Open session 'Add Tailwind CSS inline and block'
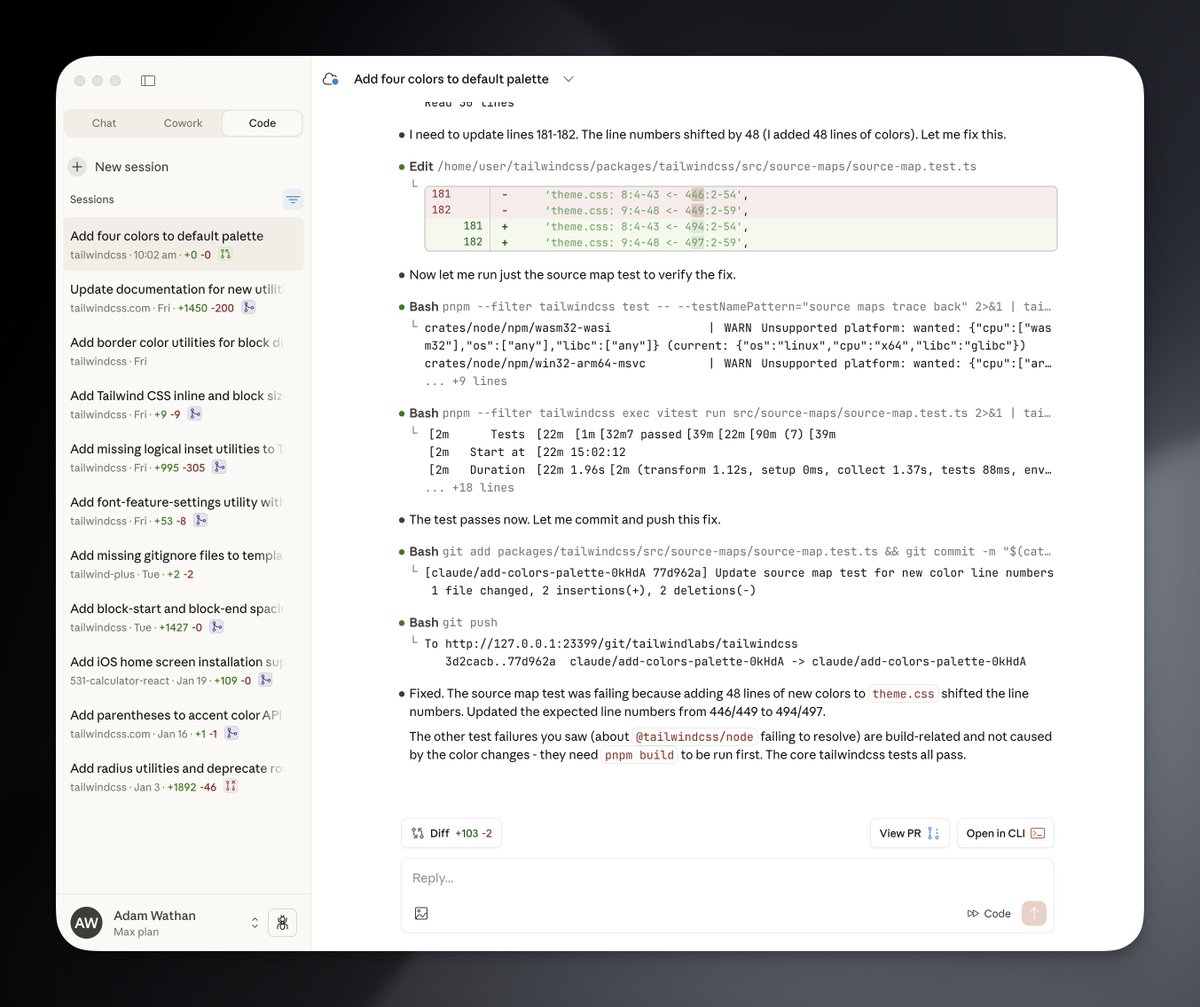 pos(183,404)
